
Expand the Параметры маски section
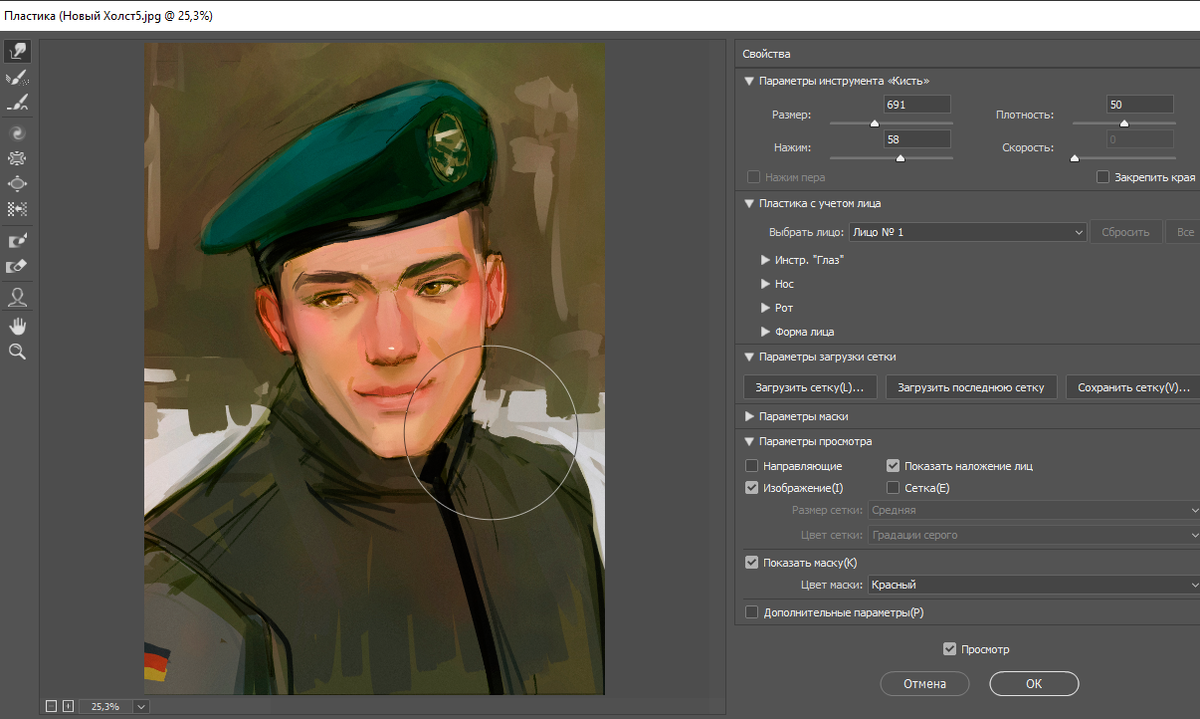(x=749, y=416)
